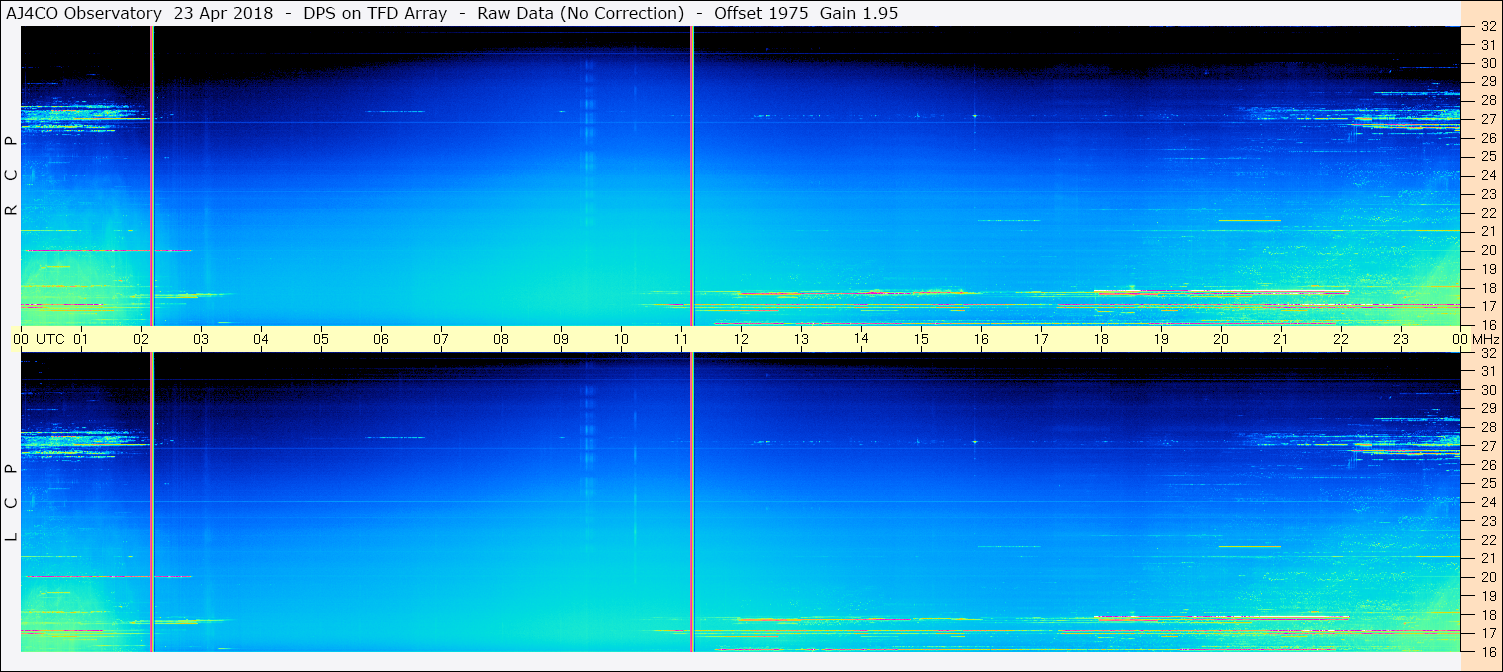Click RCP orange calibration line after 02 UTC
The width and height of the screenshot is (1503, 672).
[152, 175]
